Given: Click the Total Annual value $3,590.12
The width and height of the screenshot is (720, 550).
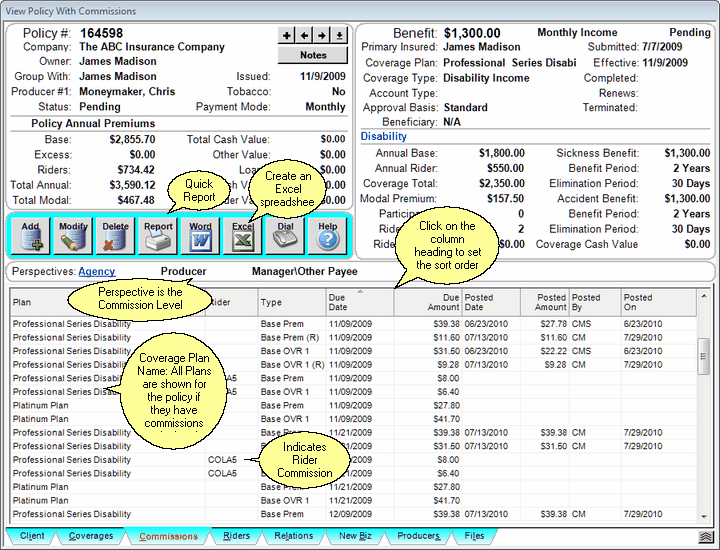Looking at the screenshot, I should [132, 185].
